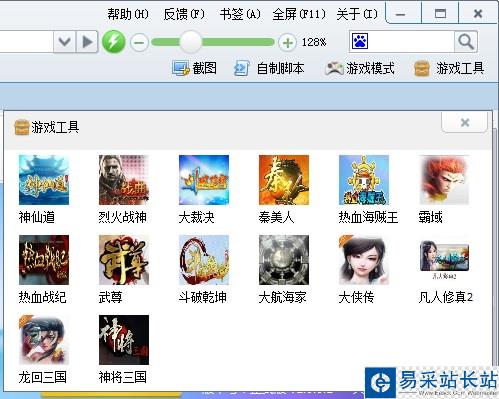This screenshot has height=399, width=499.
Task: Open the 斗破乾坤 game icon
Action: [204, 260]
